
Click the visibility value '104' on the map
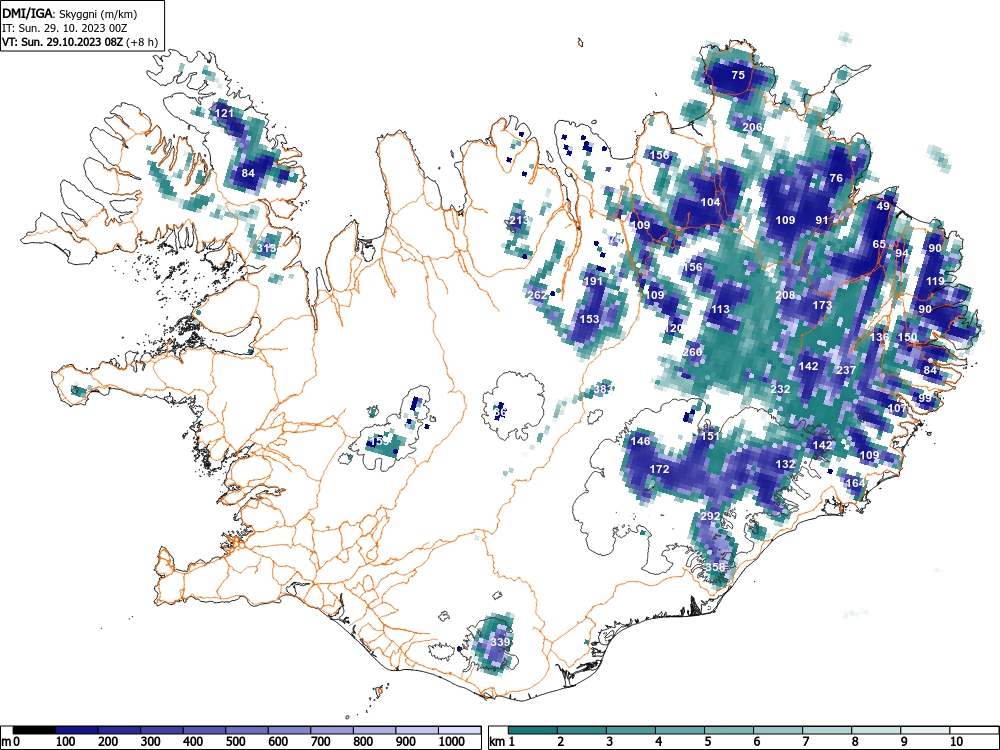click(710, 202)
